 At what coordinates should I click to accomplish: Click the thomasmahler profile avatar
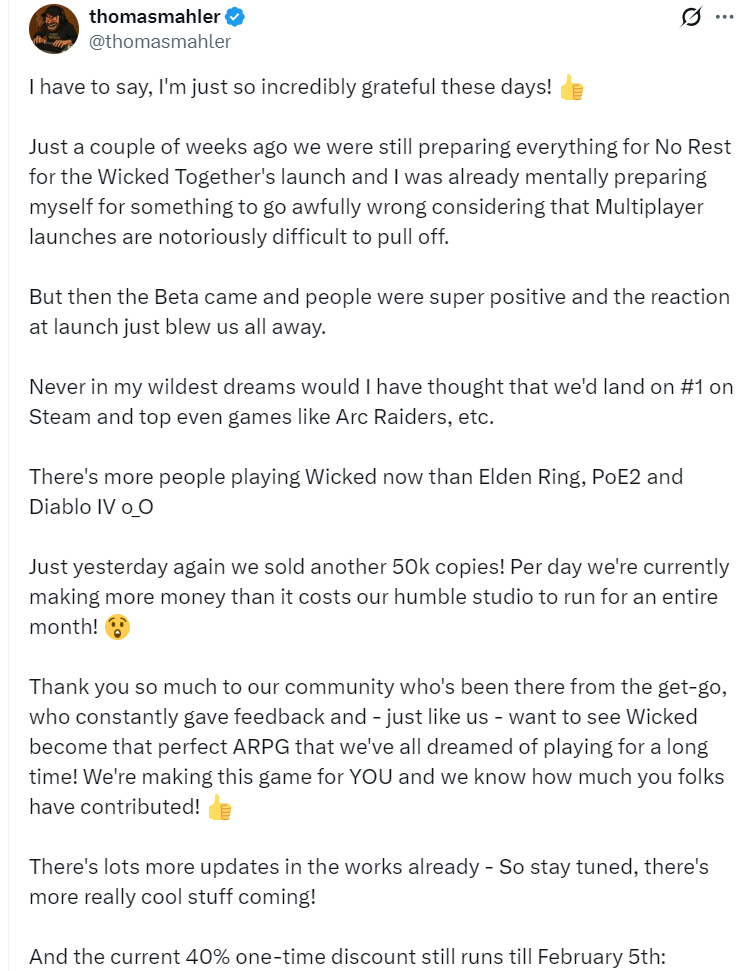54,29
